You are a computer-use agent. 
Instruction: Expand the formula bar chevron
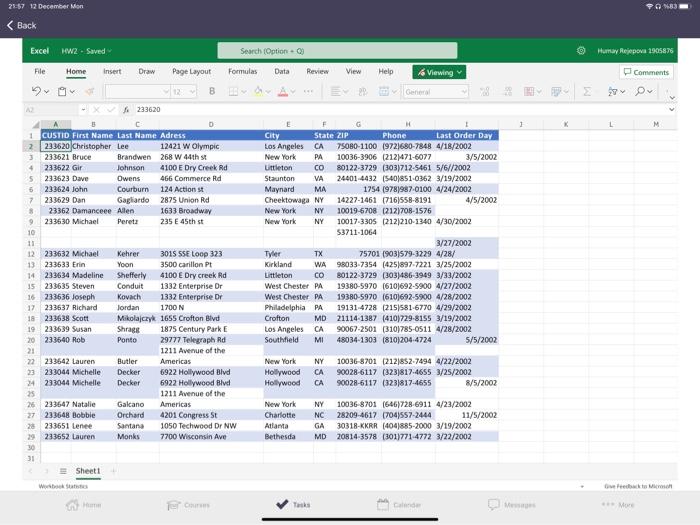671,109
